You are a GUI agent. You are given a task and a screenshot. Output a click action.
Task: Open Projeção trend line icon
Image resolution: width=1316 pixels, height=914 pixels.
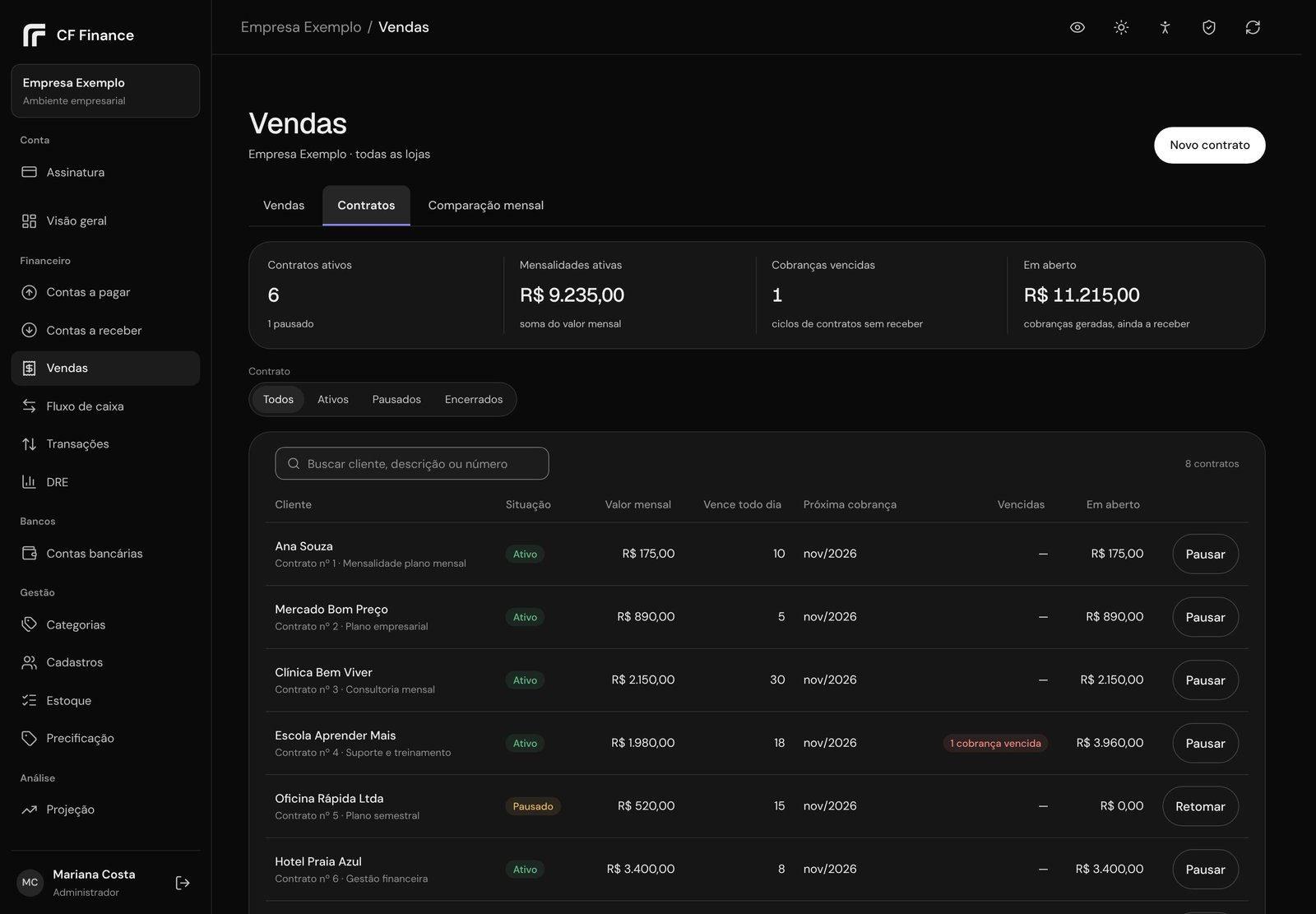click(x=29, y=810)
